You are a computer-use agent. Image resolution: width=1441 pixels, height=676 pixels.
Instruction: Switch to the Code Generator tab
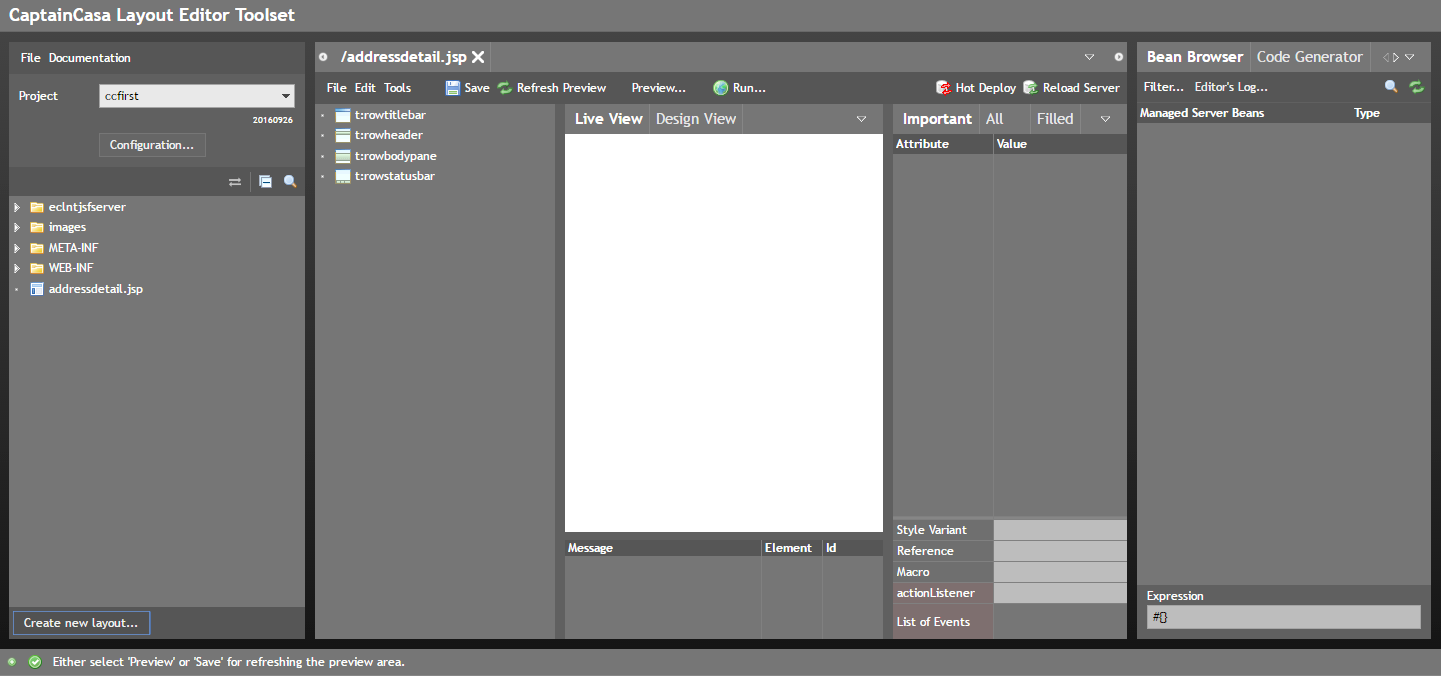point(1309,57)
